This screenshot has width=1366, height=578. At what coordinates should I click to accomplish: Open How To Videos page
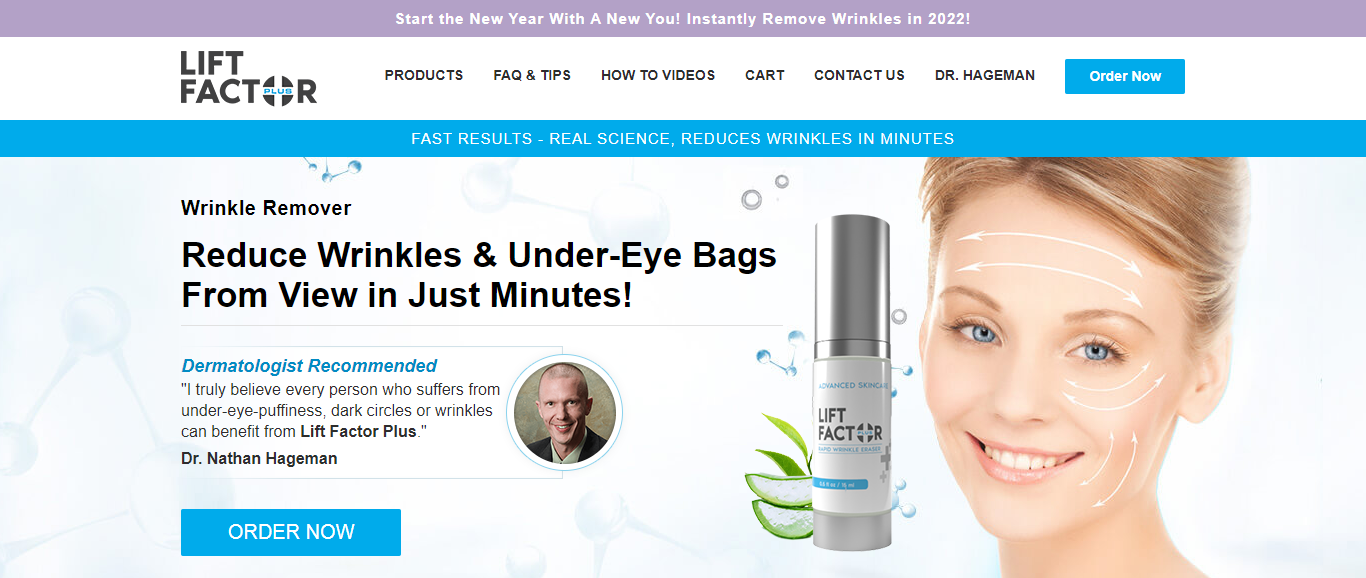[658, 75]
